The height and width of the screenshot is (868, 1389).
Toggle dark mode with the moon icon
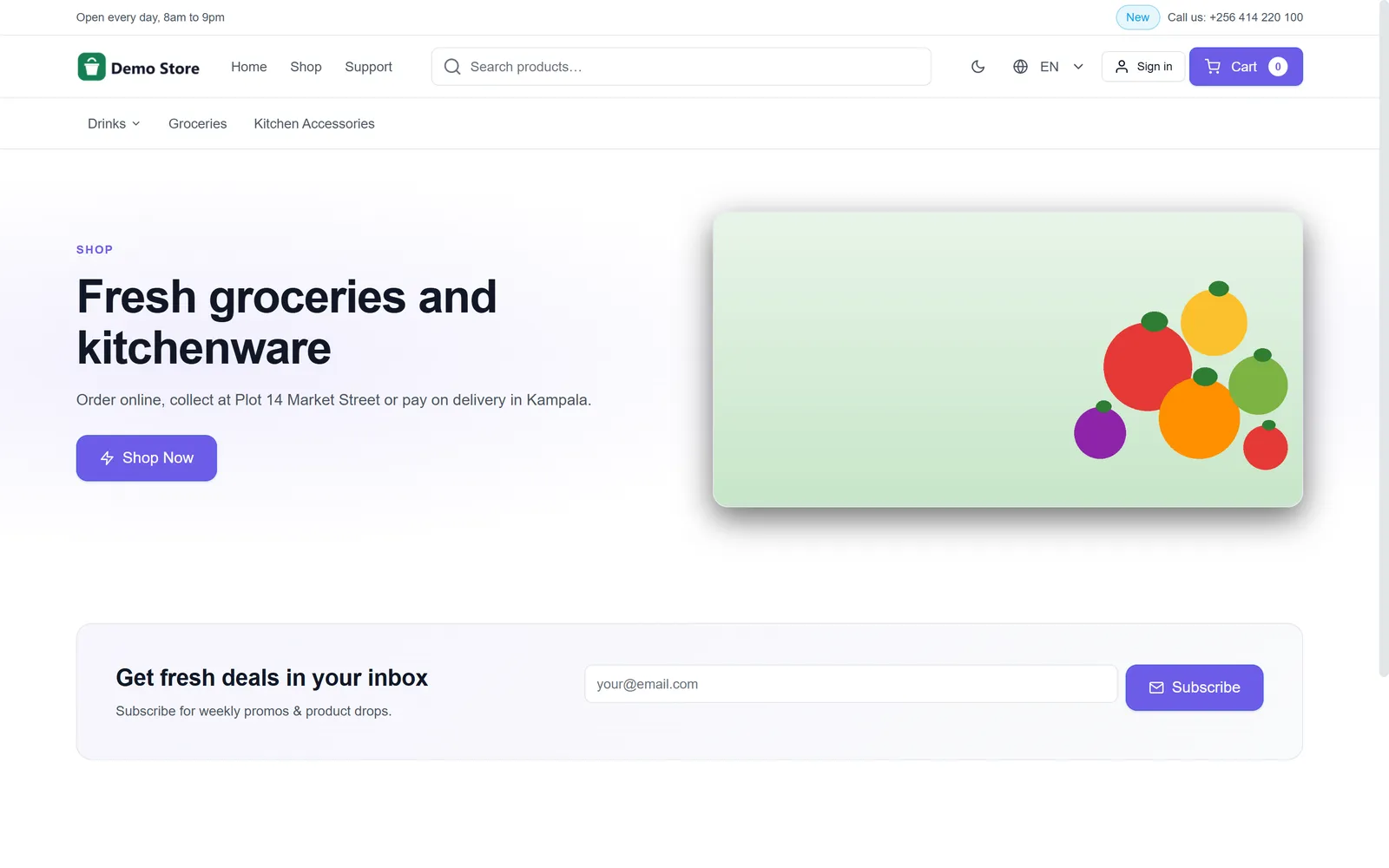click(x=978, y=67)
